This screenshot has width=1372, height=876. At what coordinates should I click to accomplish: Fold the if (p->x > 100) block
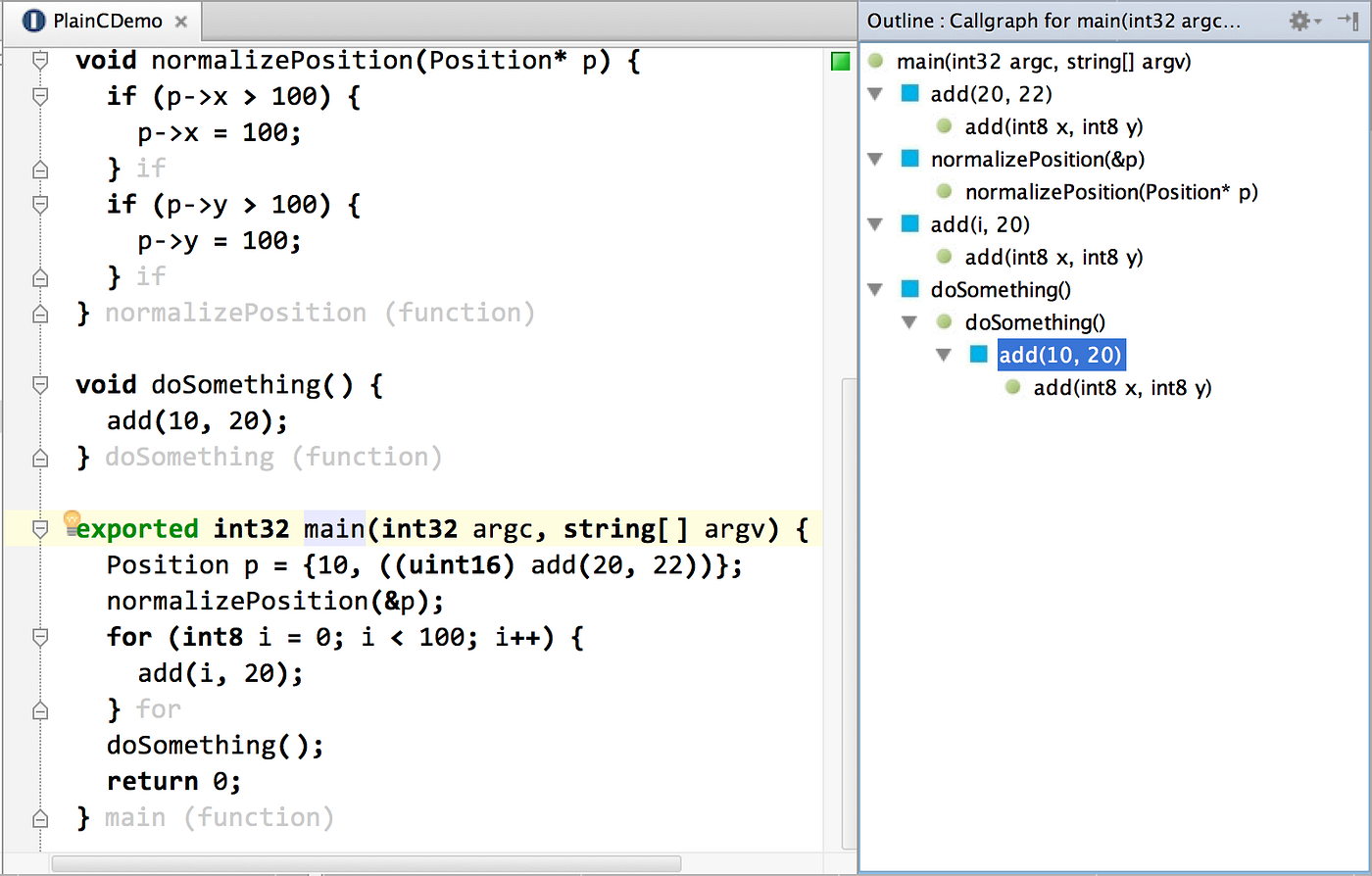click(40, 97)
